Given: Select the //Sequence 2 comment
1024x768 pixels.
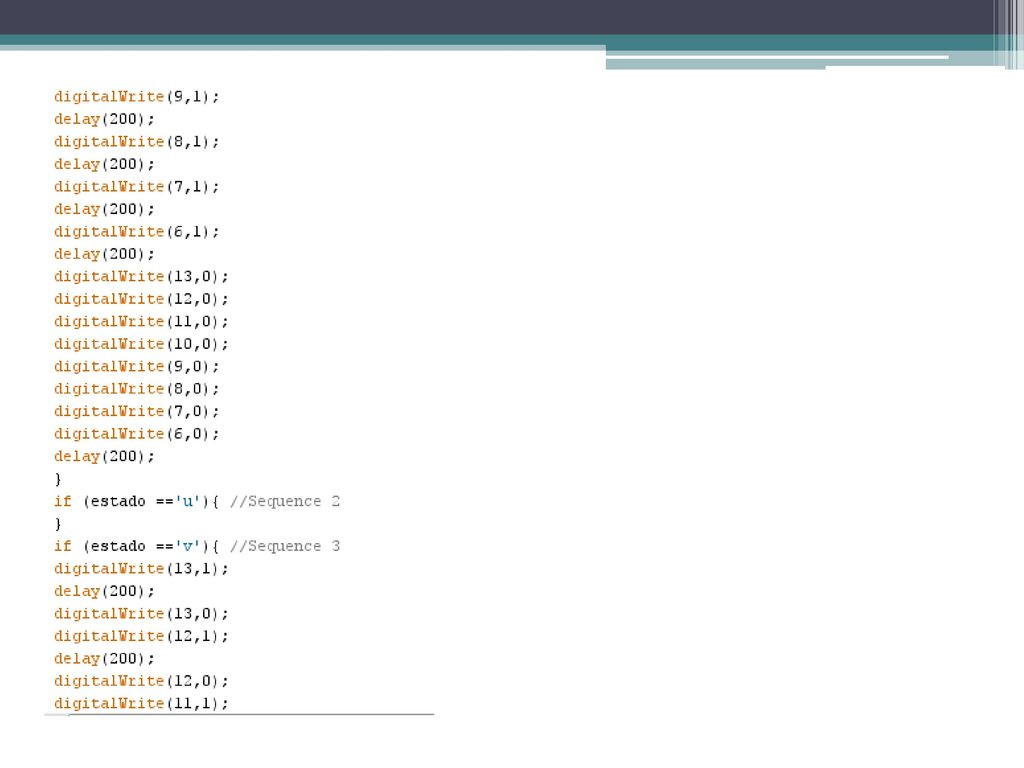Looking at the screenshot, I should pyautogui.click(x=285, y=502).
